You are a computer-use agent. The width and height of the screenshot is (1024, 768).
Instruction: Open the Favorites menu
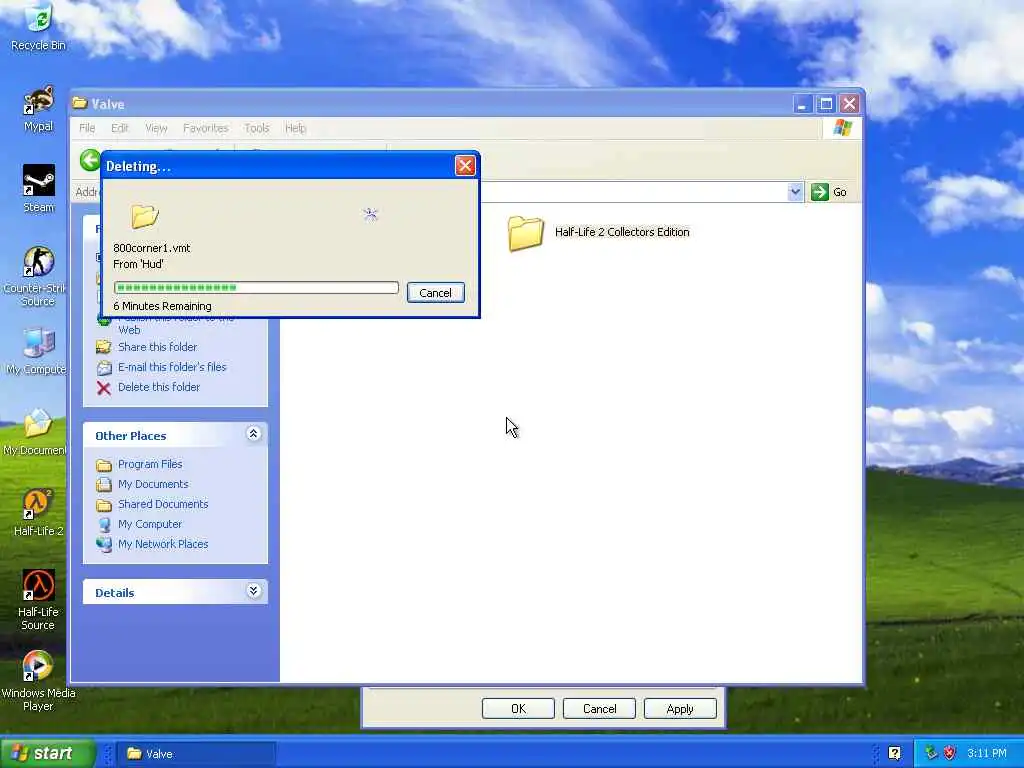[x=206, y=128]
